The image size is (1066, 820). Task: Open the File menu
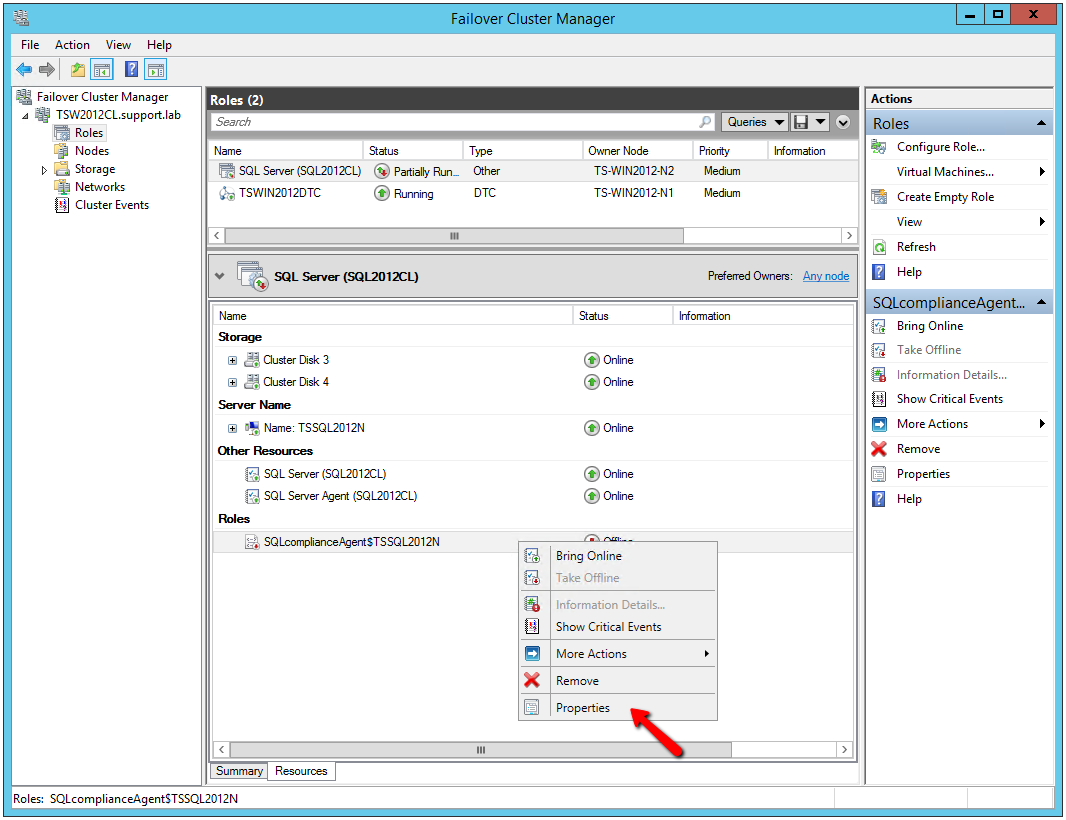click(30, 45)
